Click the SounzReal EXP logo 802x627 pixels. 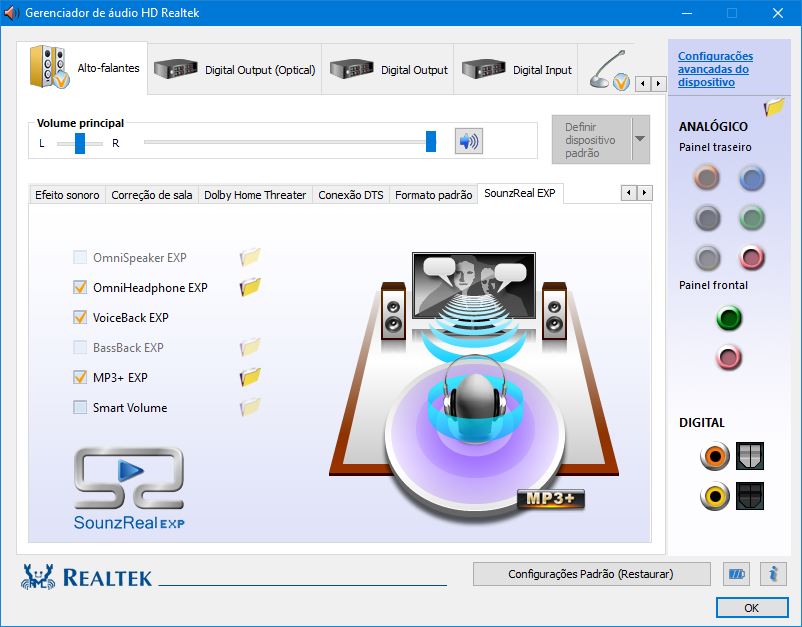129,488
